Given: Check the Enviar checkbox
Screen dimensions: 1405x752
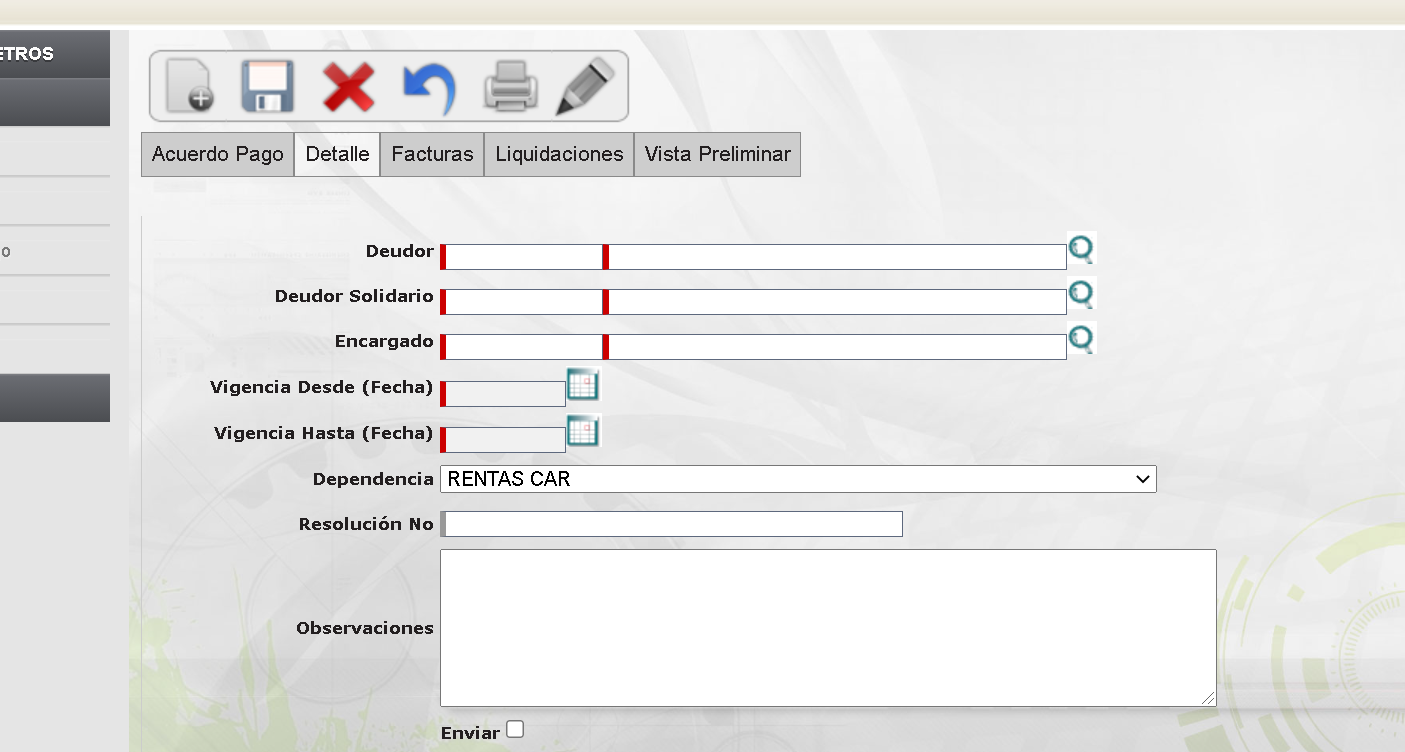Looking at the screenshot, I should point(515,729).
